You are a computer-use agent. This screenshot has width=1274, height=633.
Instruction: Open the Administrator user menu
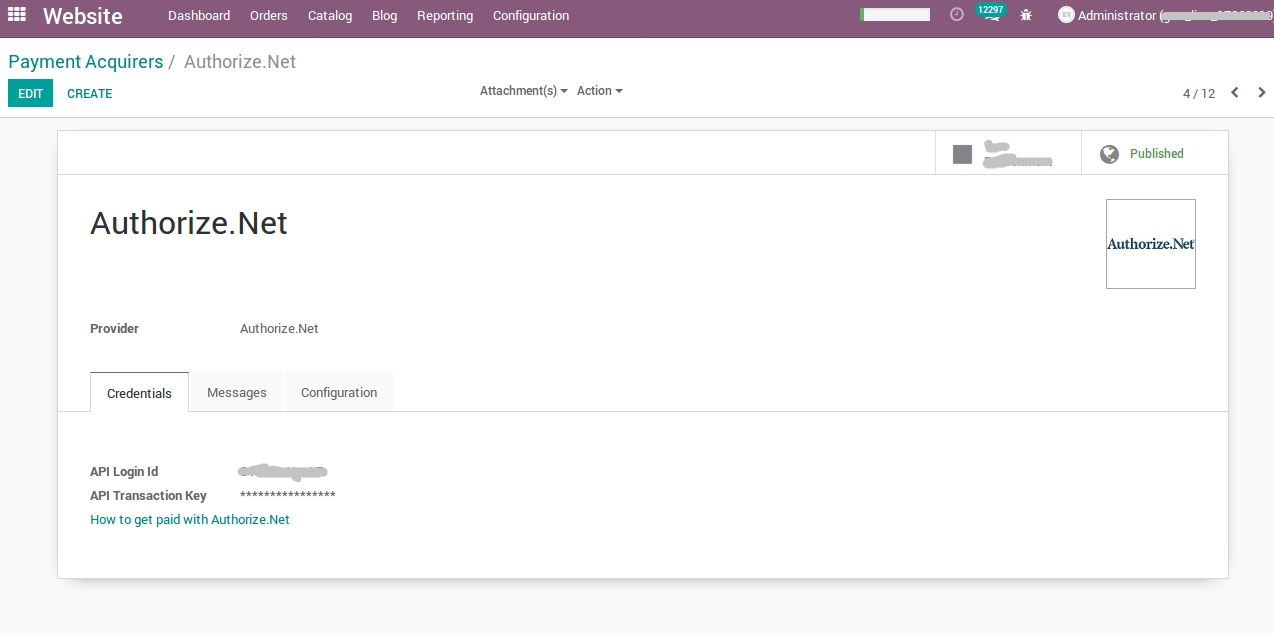(1165, 15)
